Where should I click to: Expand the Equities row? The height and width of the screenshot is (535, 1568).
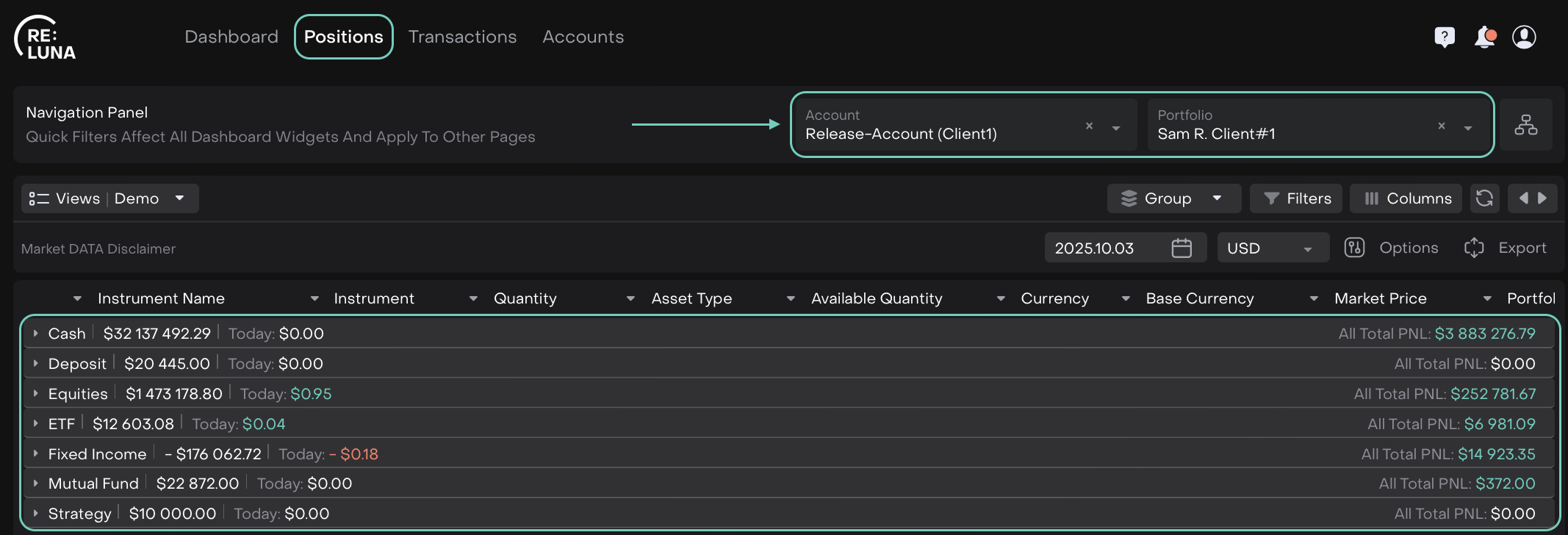pyautogui.click(x=35, y=394)
